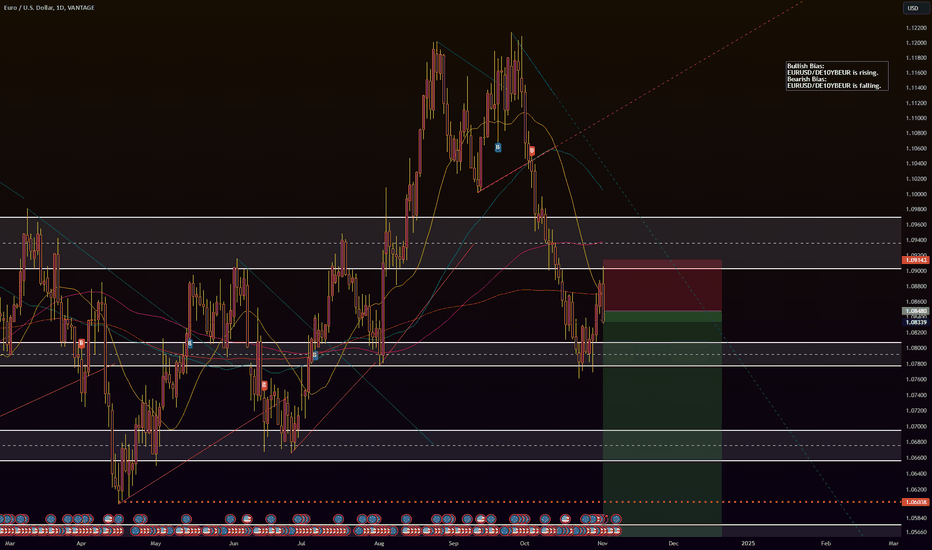Select the orange dotted horizontal line at 1.06018
The width and height of the screenshot is (932, 550).
point(510,502)
